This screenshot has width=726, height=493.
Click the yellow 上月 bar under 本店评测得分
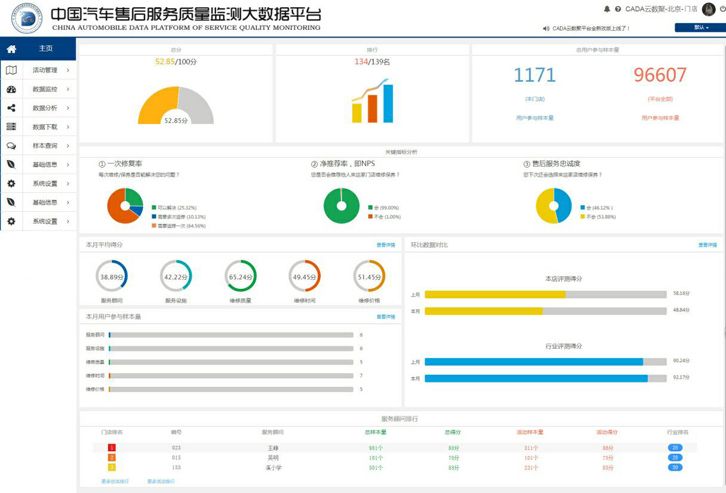coord(495,294)
